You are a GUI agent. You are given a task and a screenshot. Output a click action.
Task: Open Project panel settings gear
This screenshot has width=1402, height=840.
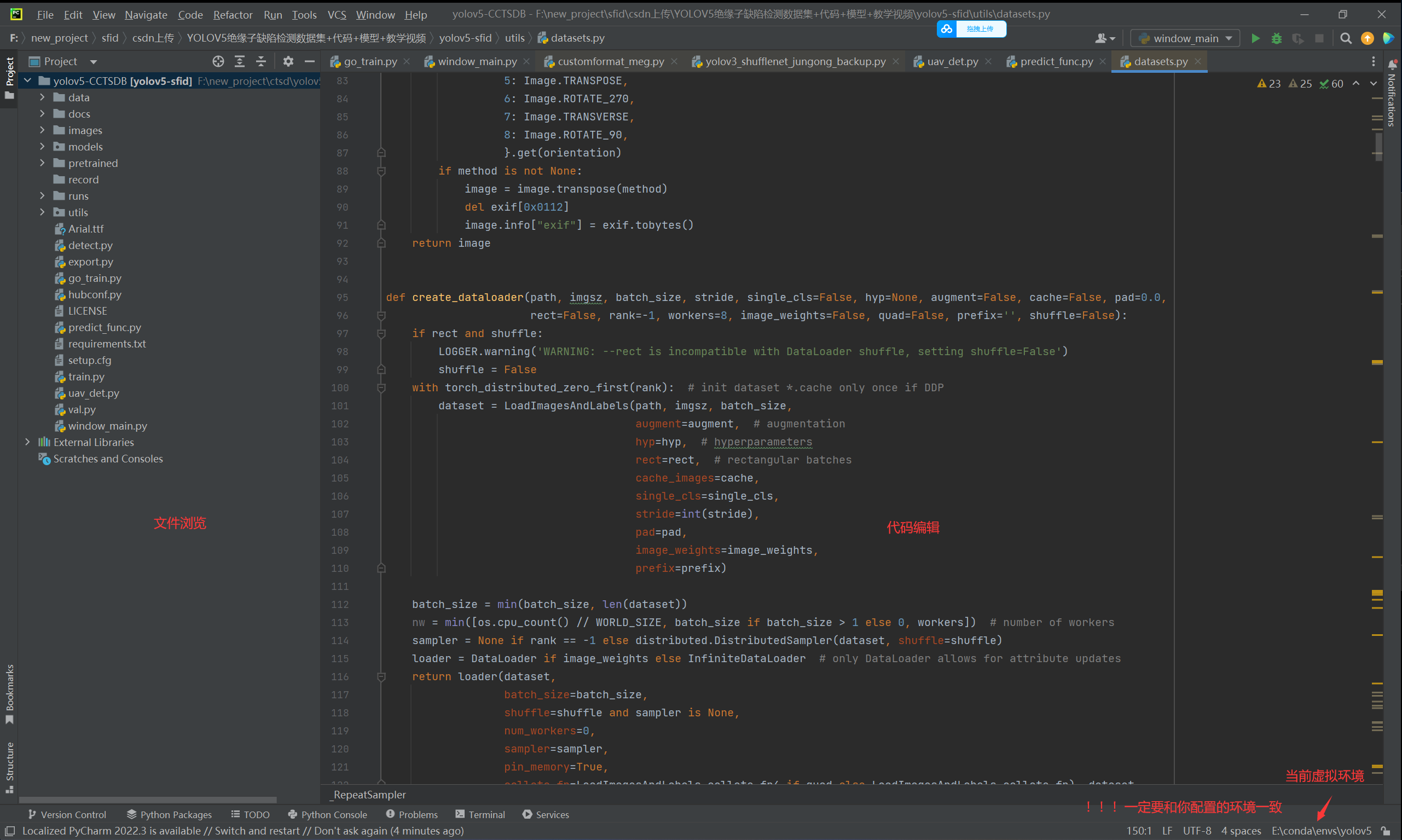[288, 61]
